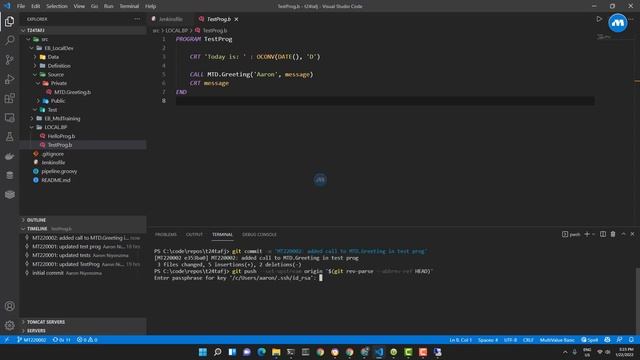Change CRLF end of line sequence
The width and height of the screenshot is (640, 360).
(528, 340)
